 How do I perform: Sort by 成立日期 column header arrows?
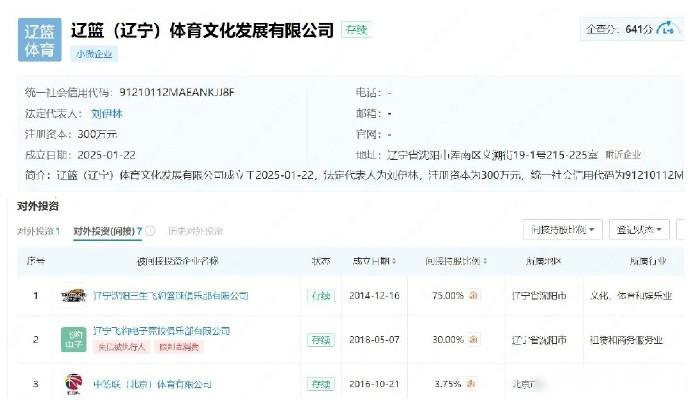point(394,261)
